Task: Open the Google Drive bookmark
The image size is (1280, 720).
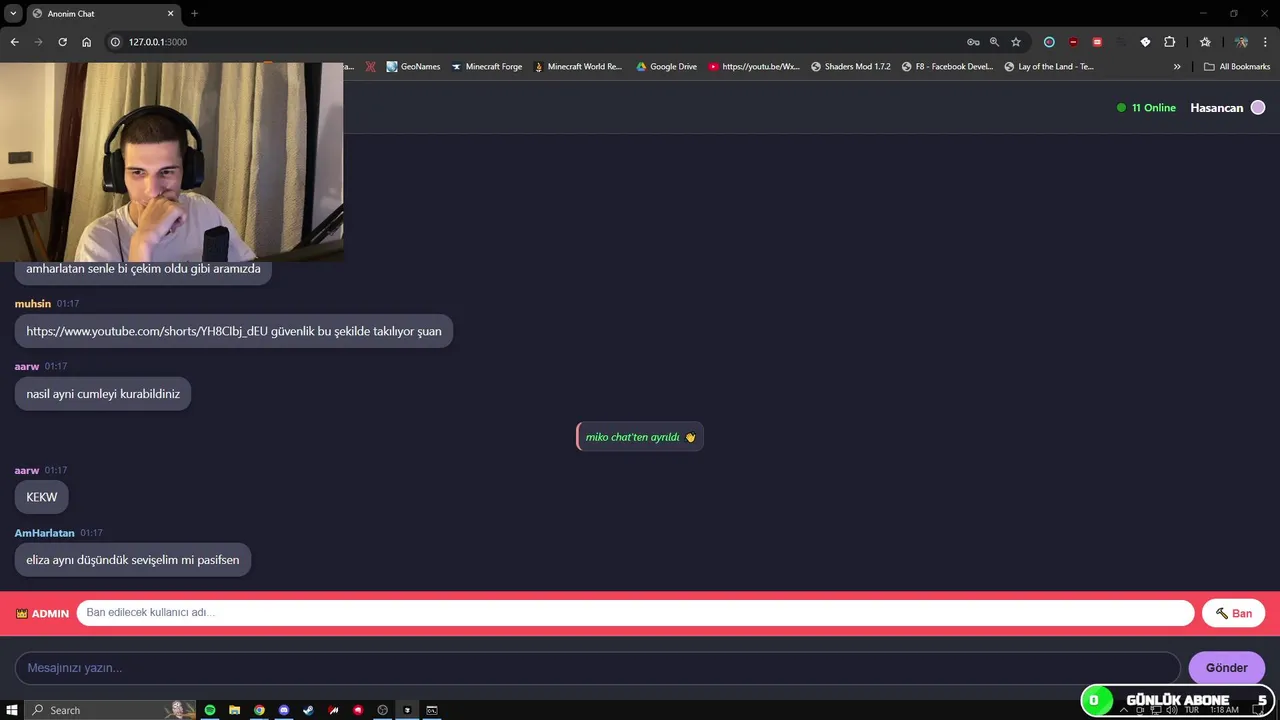Action: click(x=667, y=67)
